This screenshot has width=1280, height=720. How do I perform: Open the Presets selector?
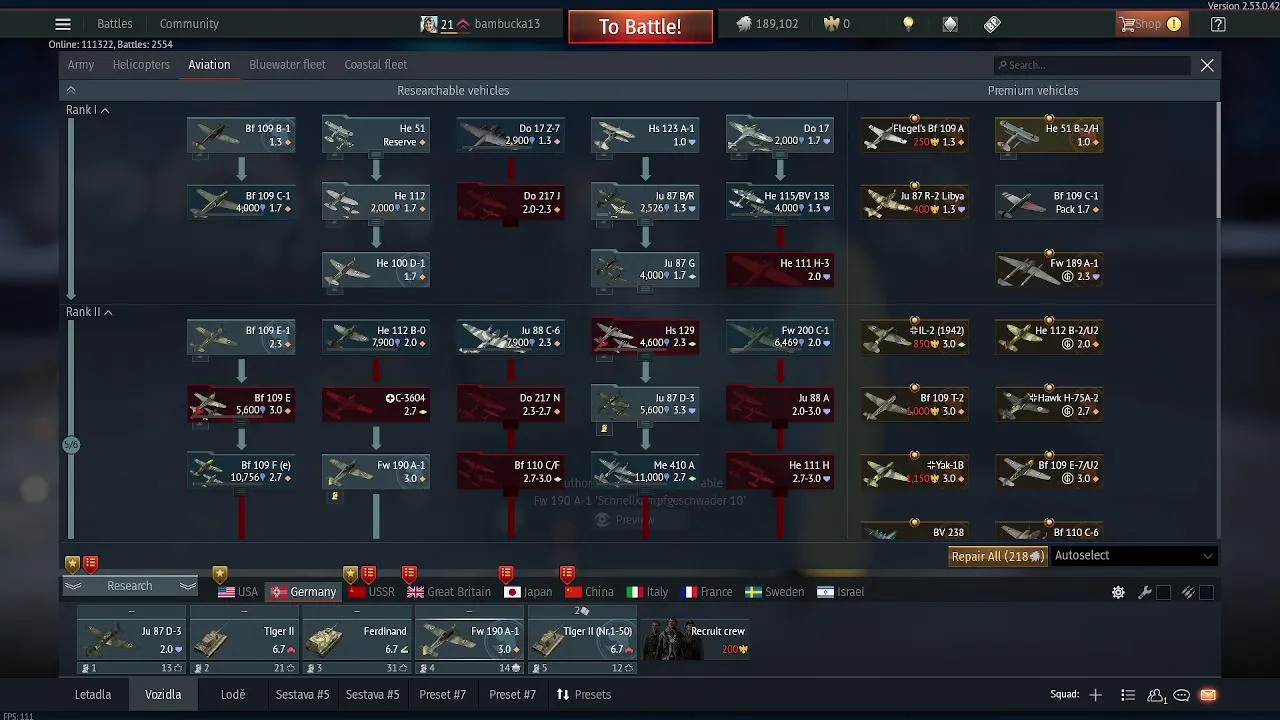583,695
